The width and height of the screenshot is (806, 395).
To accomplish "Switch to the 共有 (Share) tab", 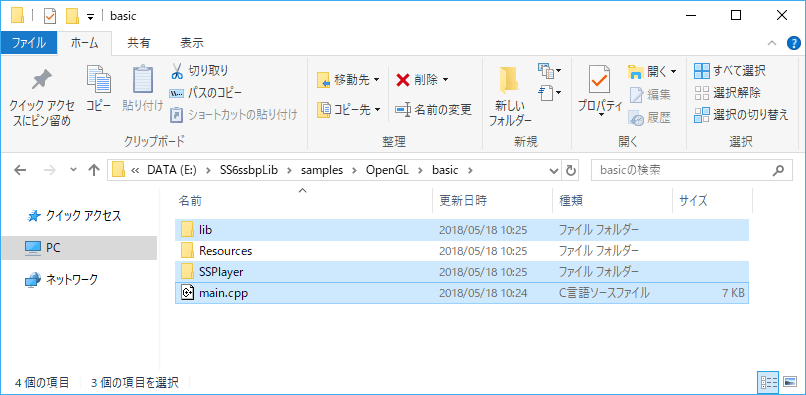I will click(x=139, y=43).
